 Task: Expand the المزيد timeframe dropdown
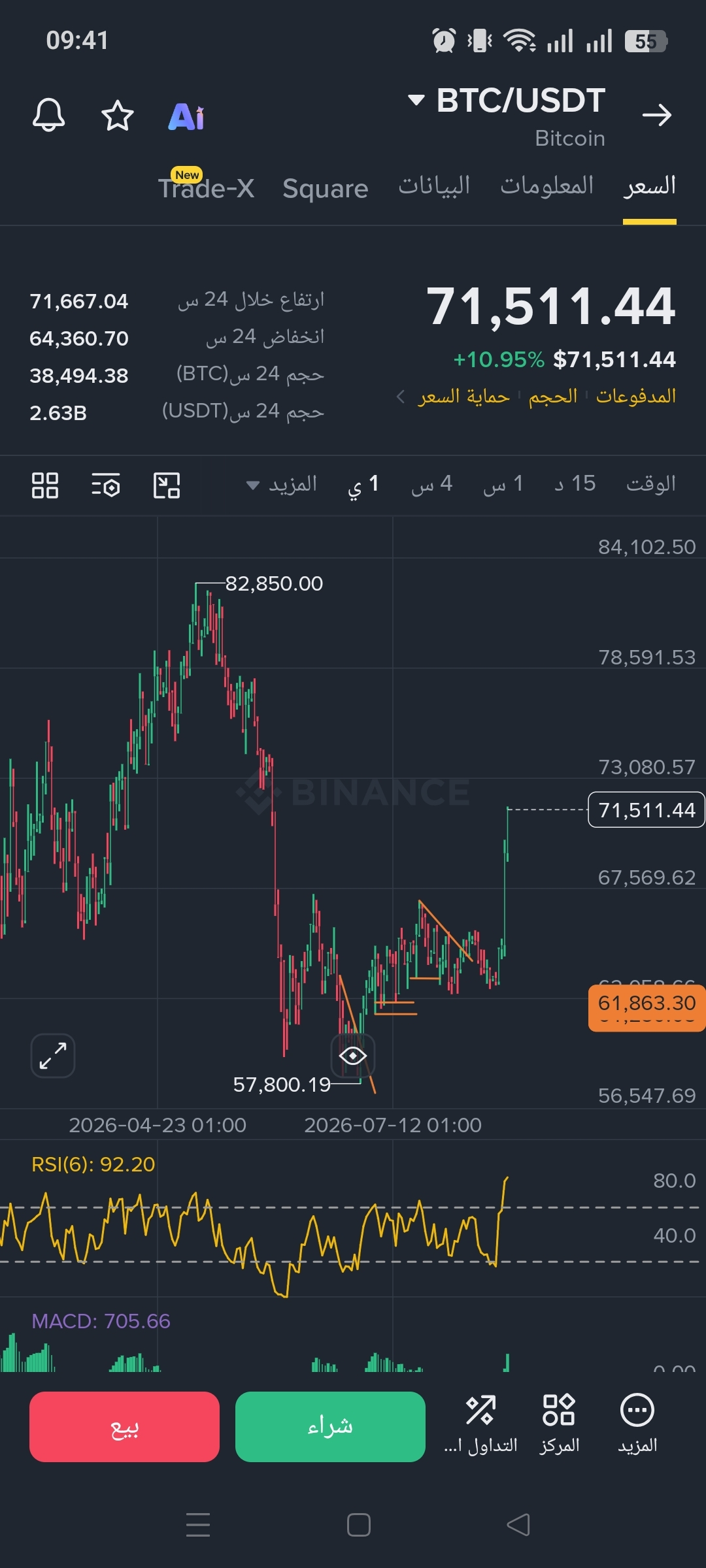tap(282, 484)
